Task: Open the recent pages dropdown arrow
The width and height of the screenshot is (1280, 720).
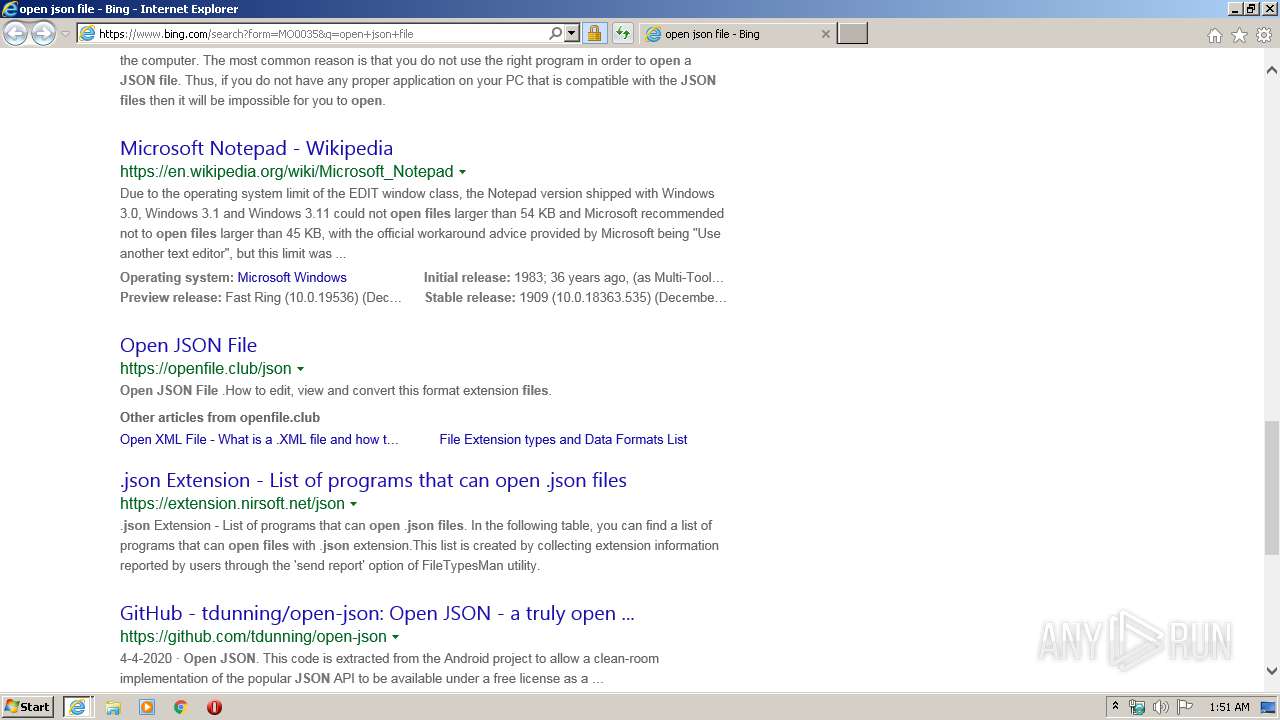Action: [65, 34]
